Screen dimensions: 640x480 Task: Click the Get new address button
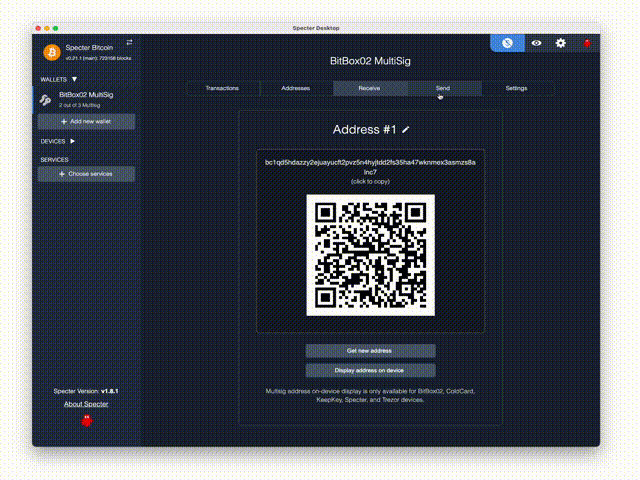click(370, 351)
